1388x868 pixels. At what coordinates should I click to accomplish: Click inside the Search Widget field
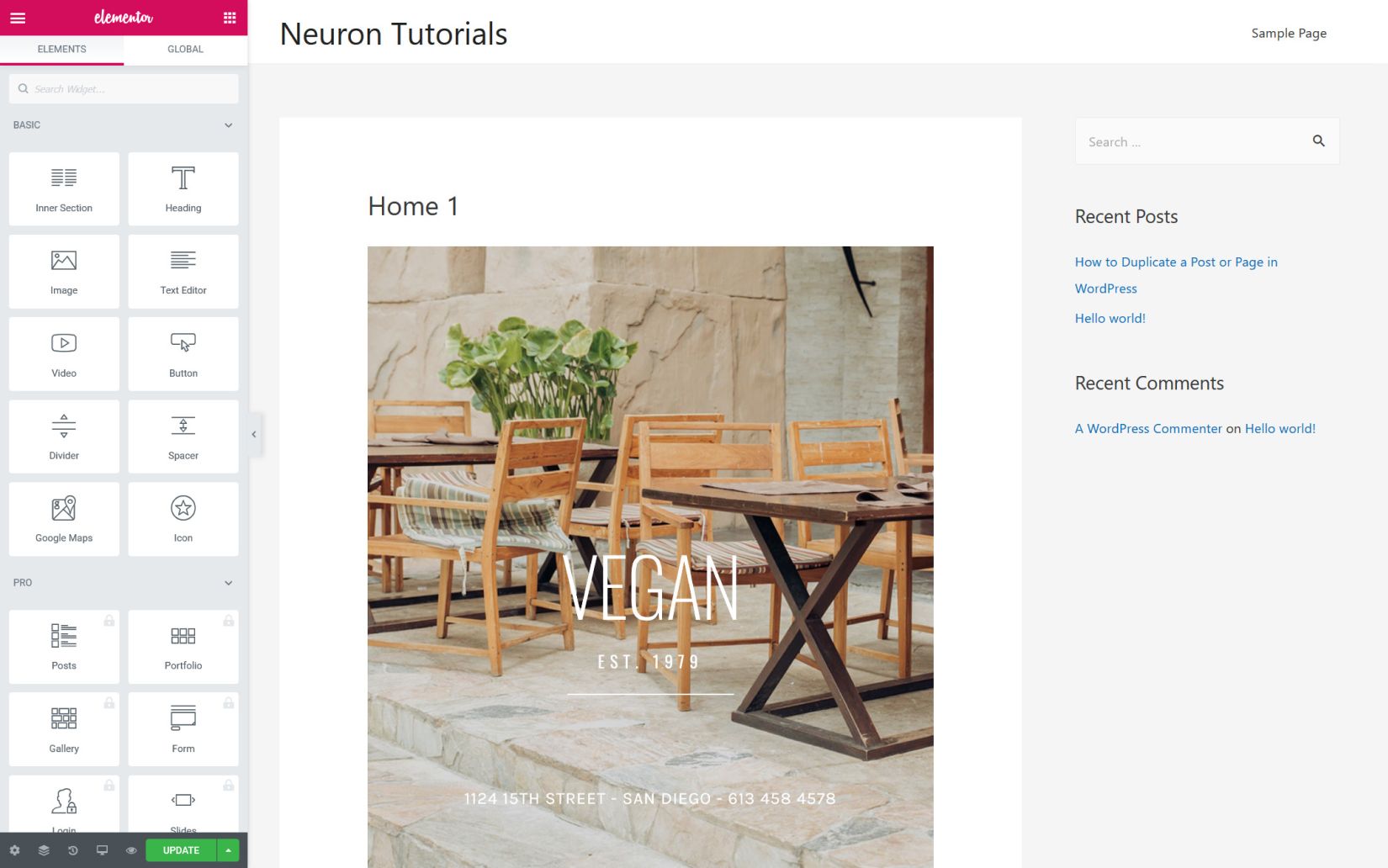pyautogui.click(x=124, y=87)
